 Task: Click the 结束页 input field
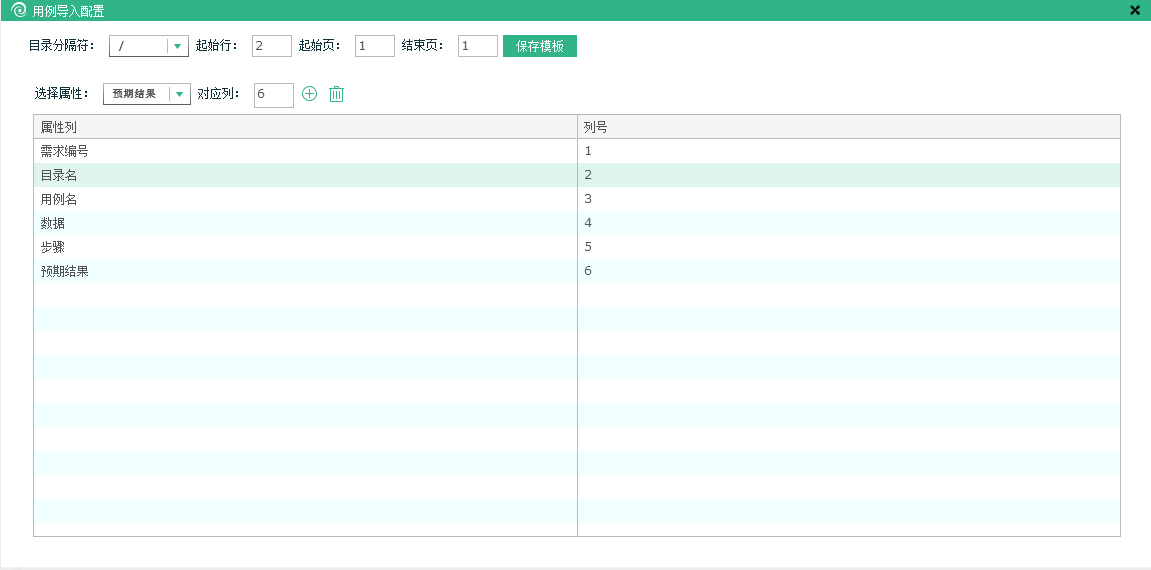[478, 46]
